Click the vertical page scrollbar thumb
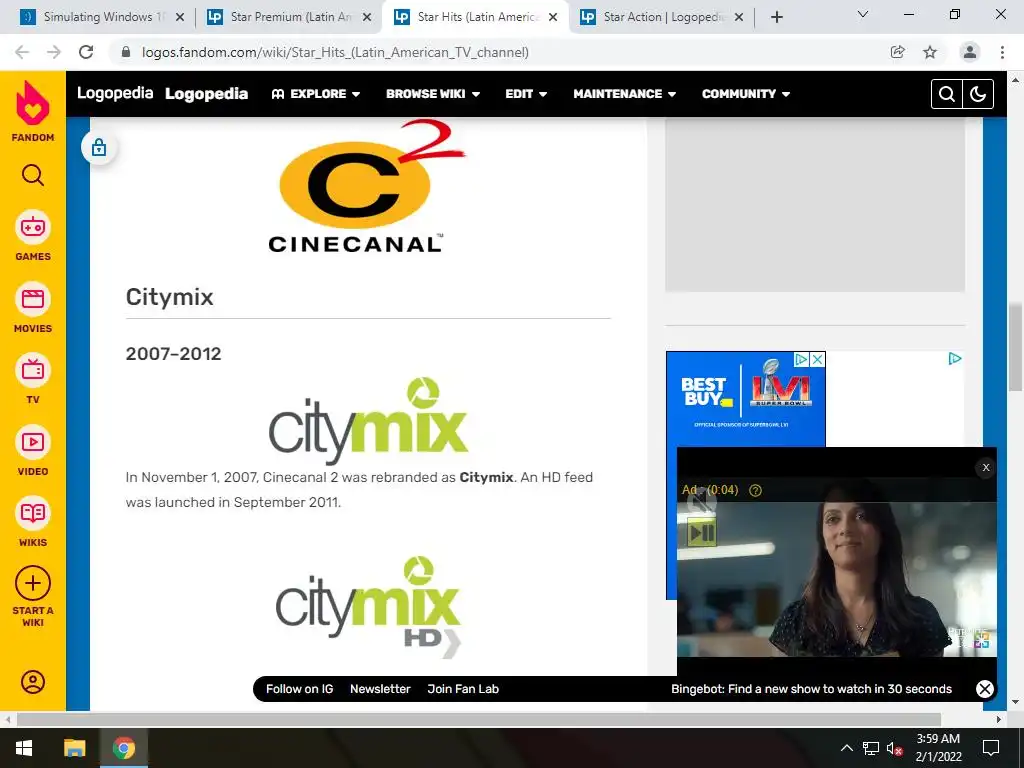Screen dimensions: 1024x768 (x=1015, y=348)
